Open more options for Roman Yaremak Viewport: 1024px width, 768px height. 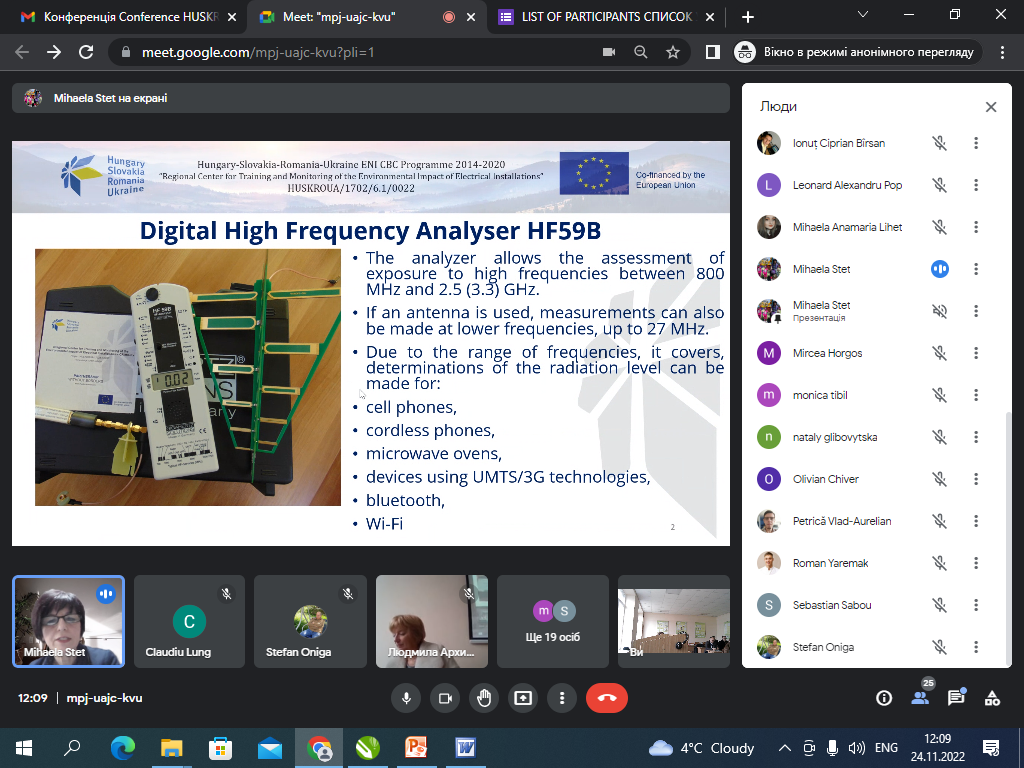[976, 563]
